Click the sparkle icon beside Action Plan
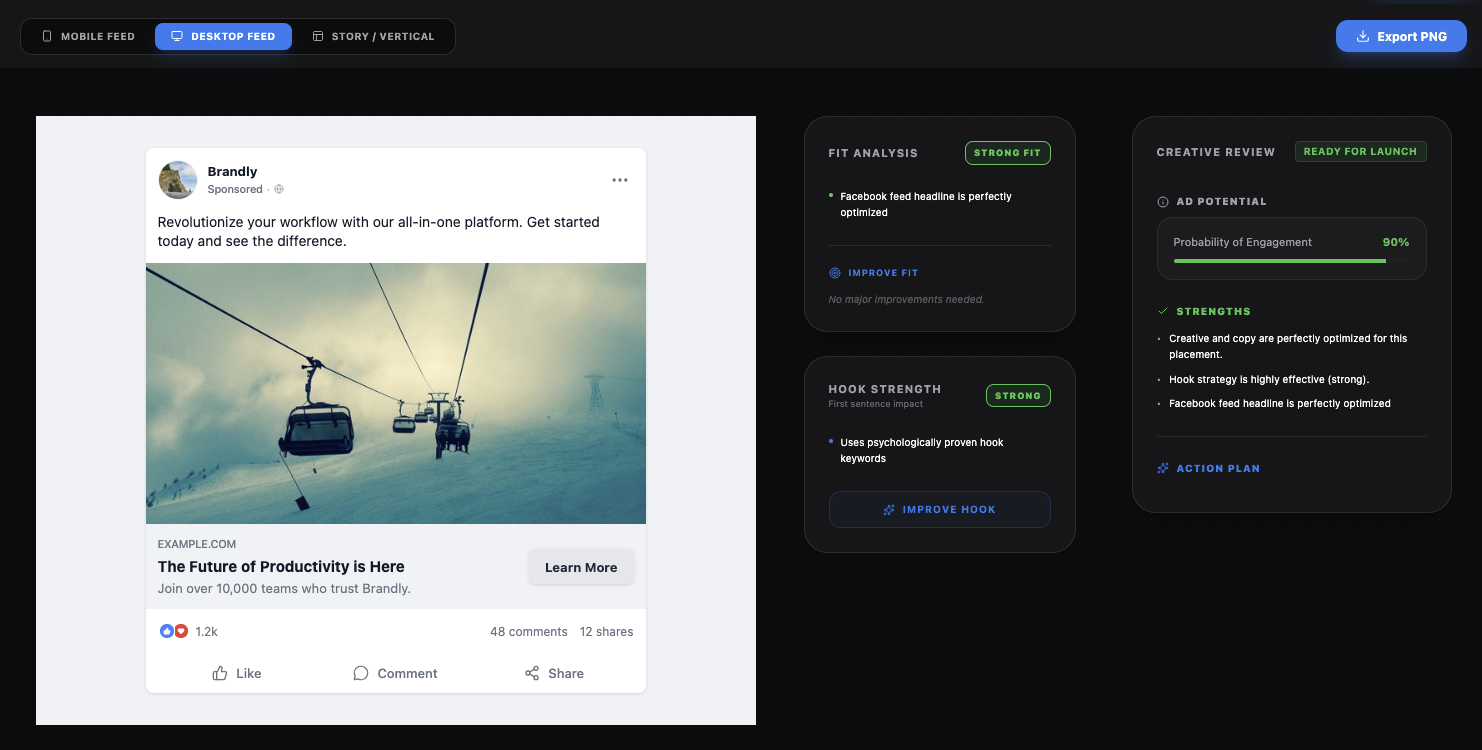 [1163, 468]
